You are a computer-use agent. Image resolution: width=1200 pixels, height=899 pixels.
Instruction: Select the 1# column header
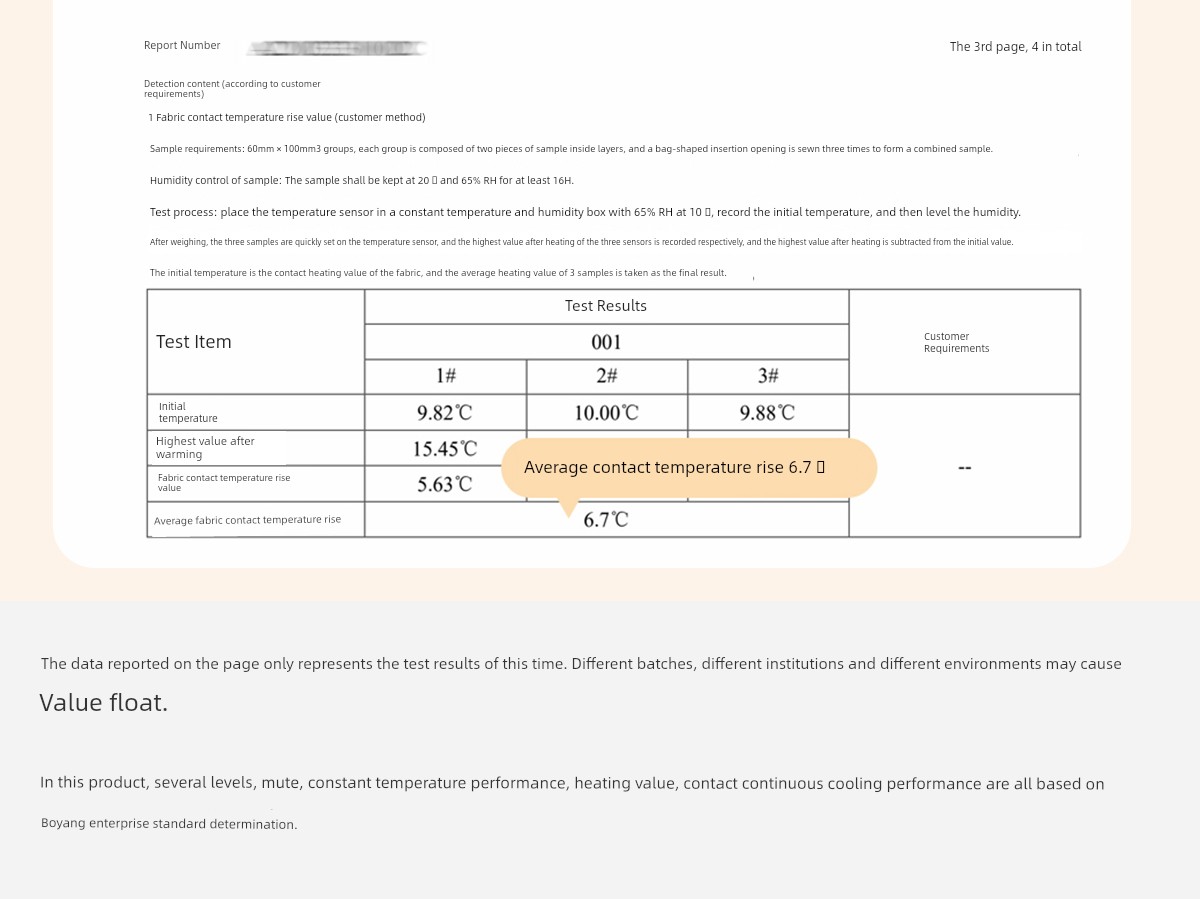(446, 376)
